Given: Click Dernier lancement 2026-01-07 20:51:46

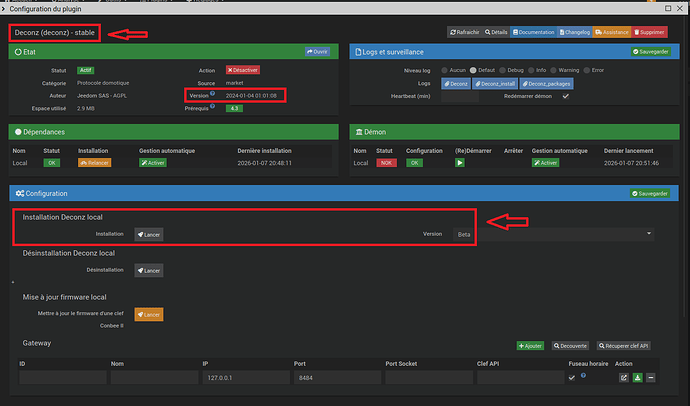Looking at the screenshot, I should click(x=631, y=163).
